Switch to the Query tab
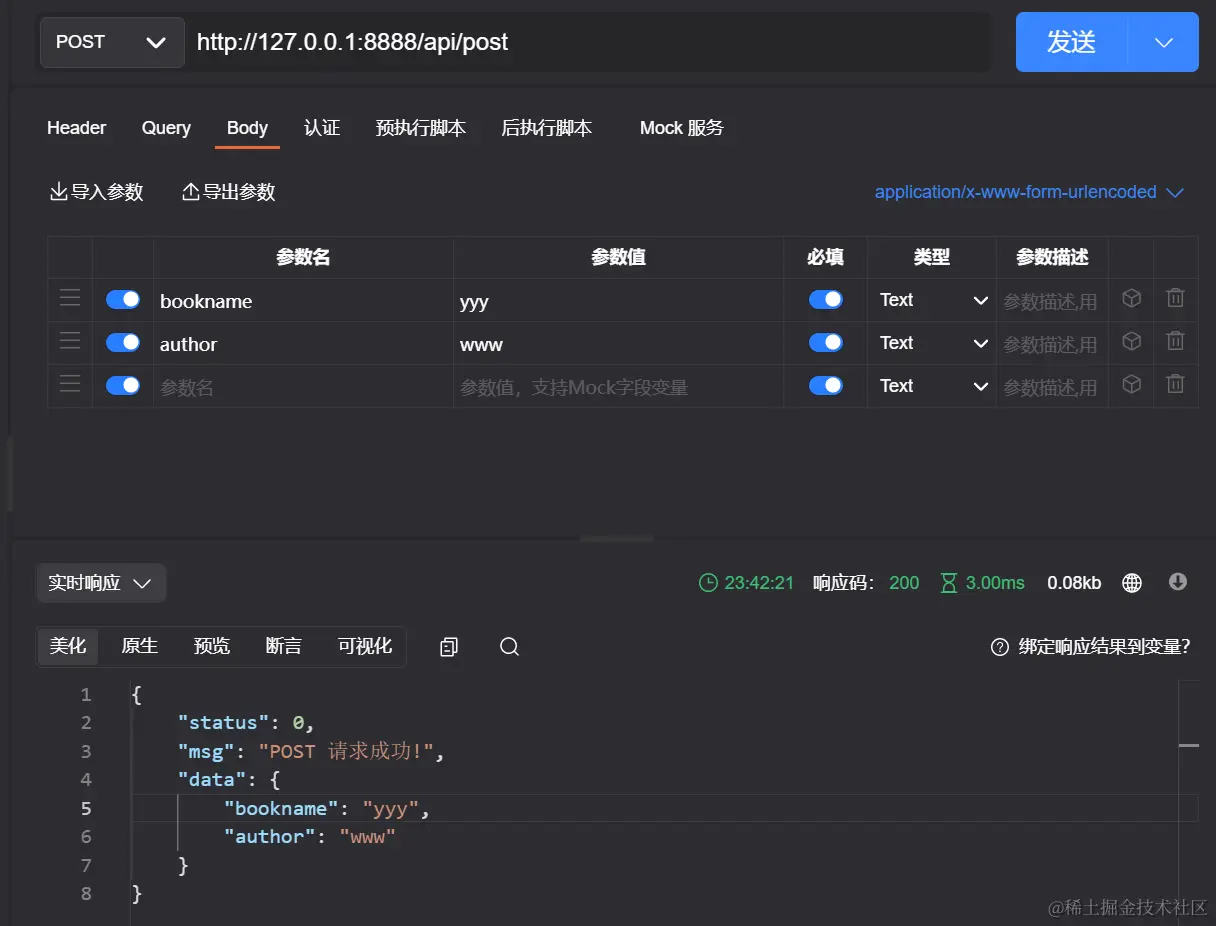Viewport: 1216px width, 926px height. pyautogui.click(x=166, y=128)
